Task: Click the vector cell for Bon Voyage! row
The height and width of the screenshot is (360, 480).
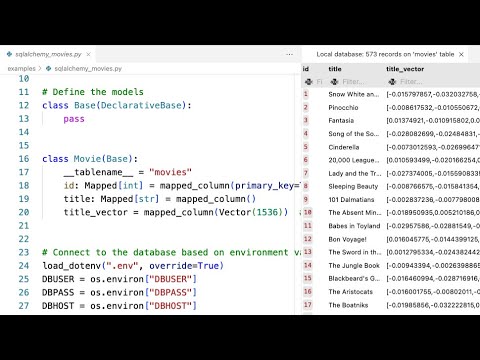Action: click(433, 239)
